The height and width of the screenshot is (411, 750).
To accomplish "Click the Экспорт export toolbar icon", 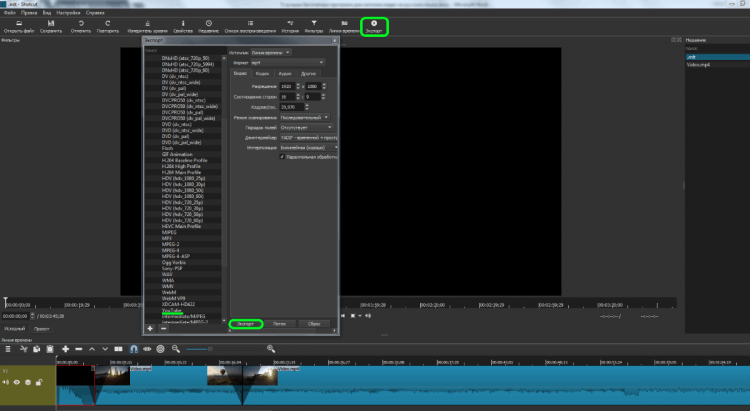I will click(374, 26).
